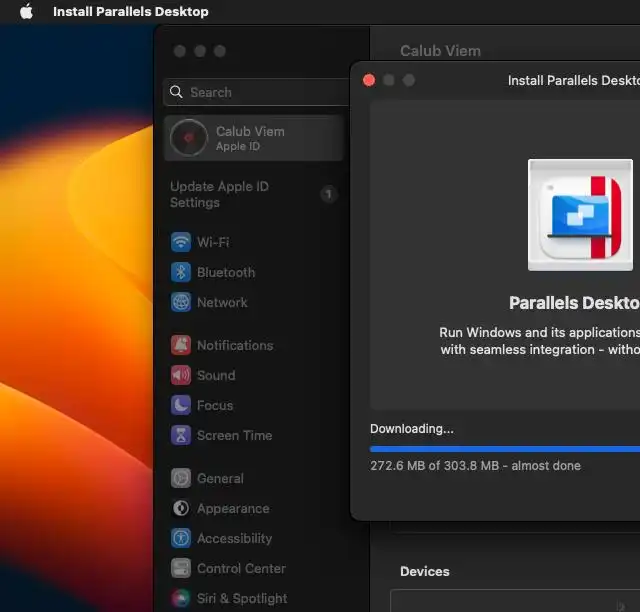
Task: Select Focus label in the sidebar
Action: click(x=215, y=405)
